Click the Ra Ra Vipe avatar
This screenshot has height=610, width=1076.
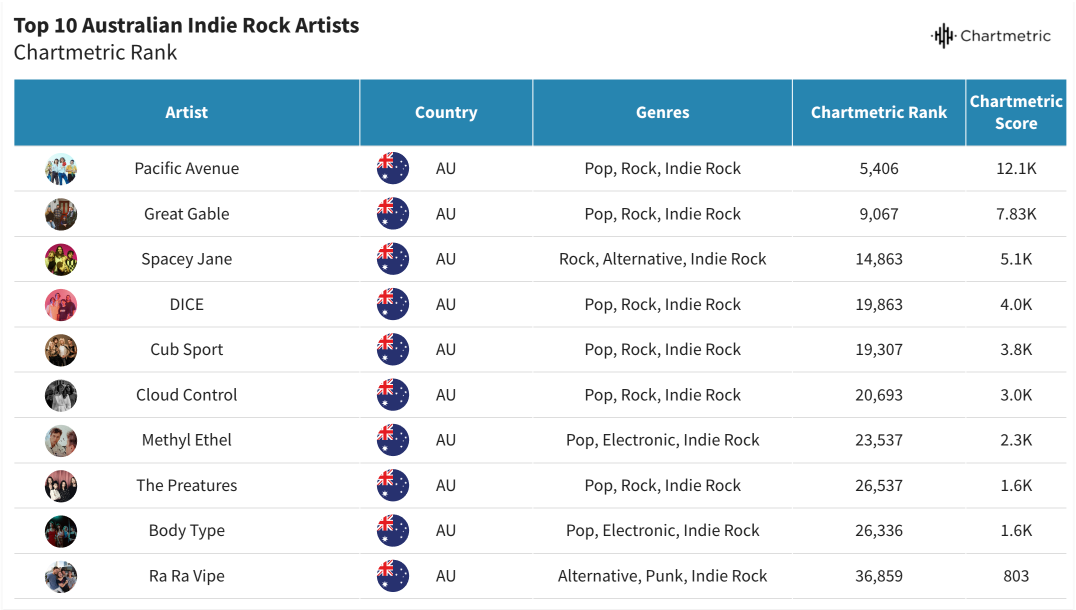[61, 576]
